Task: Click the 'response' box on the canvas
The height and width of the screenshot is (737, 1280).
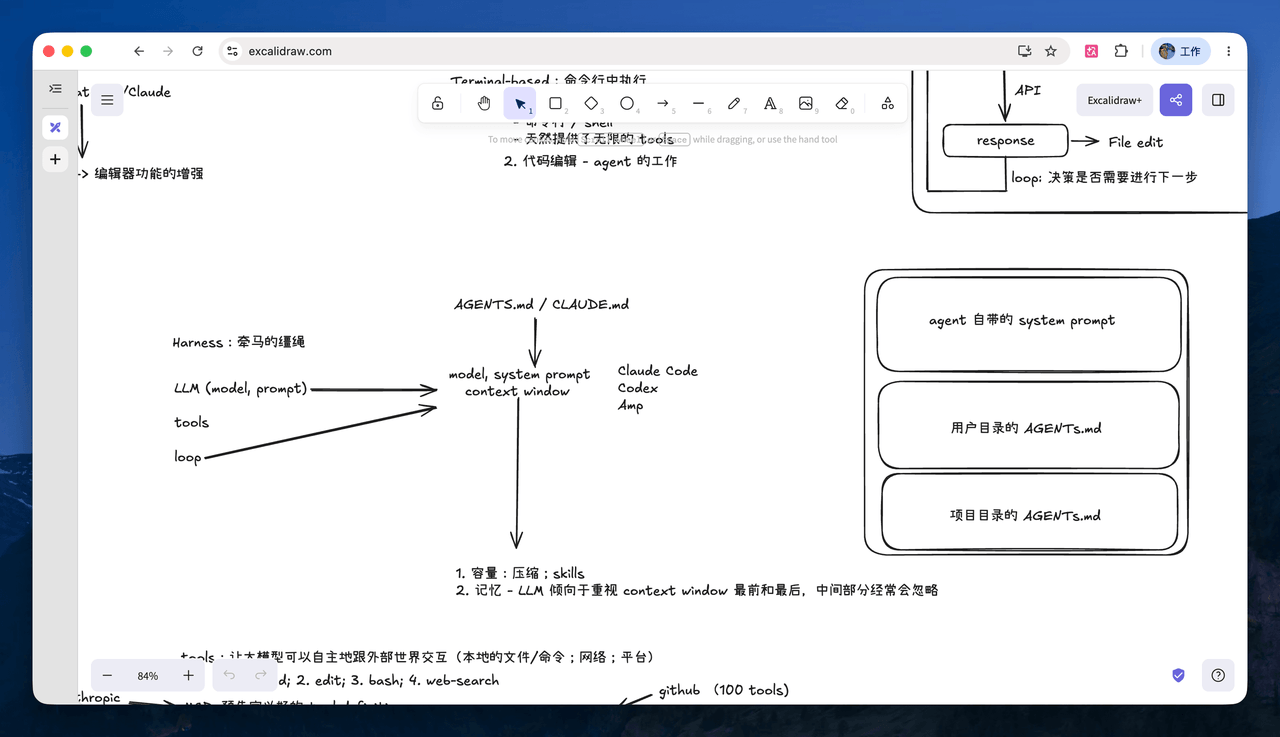Action: pyautogui.click(x=1006, y=141)
